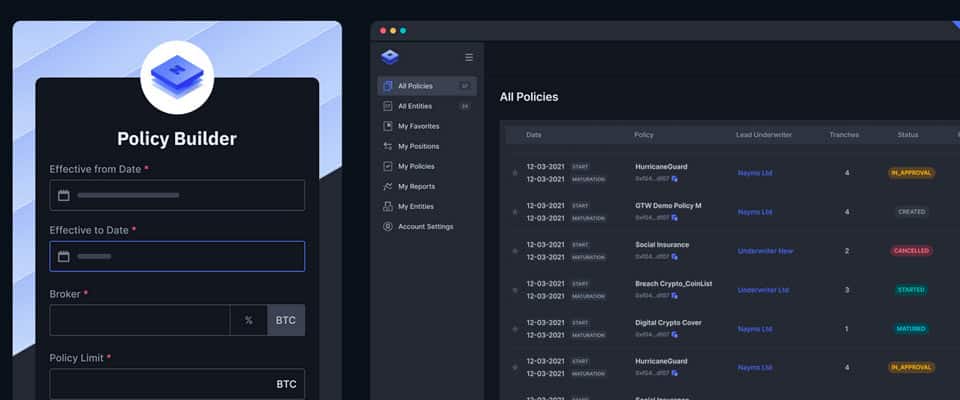Click tranches value 3 in Breach Crypto_CoinList row
The image size is (960, 400).
pyautogui.click(x=847, y=290)
